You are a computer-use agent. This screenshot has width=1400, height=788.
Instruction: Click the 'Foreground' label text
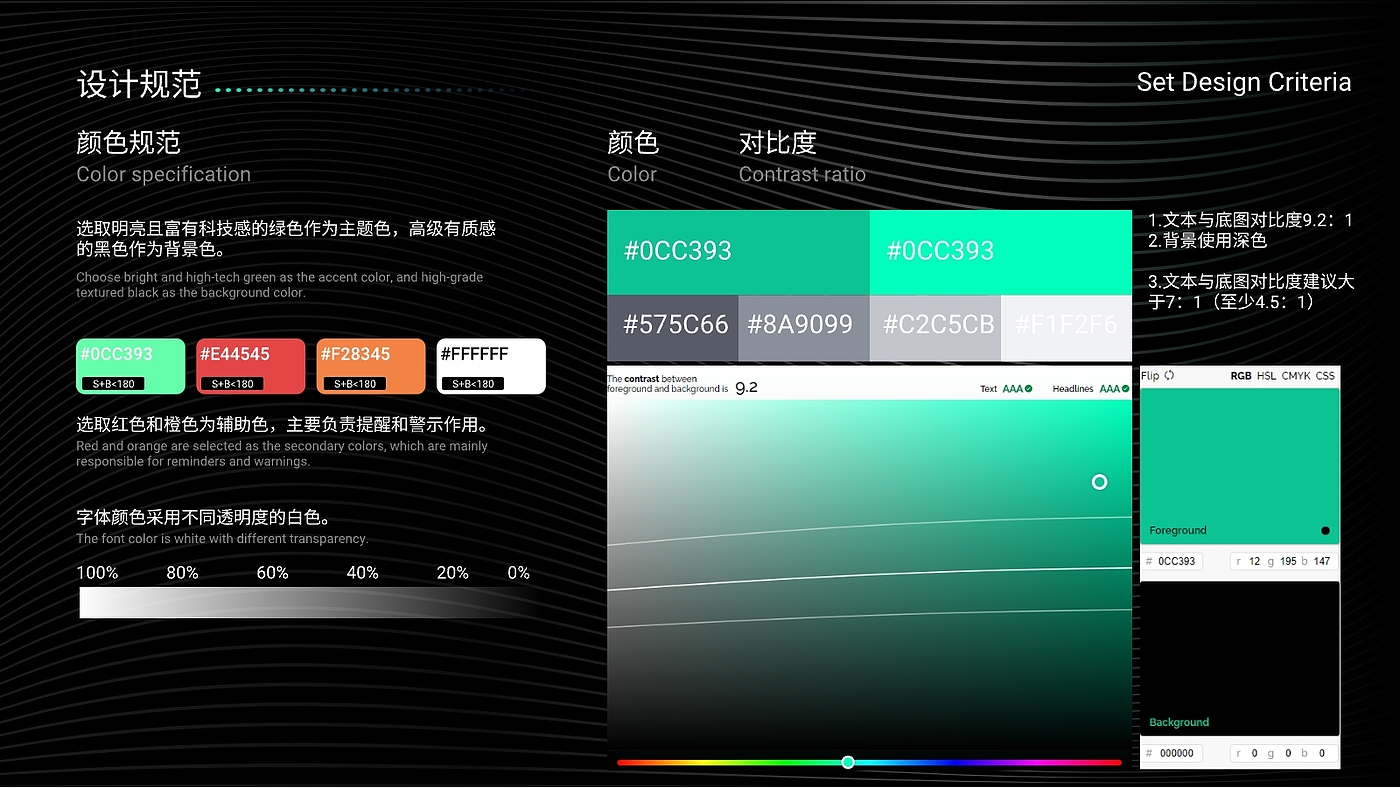1178,530
